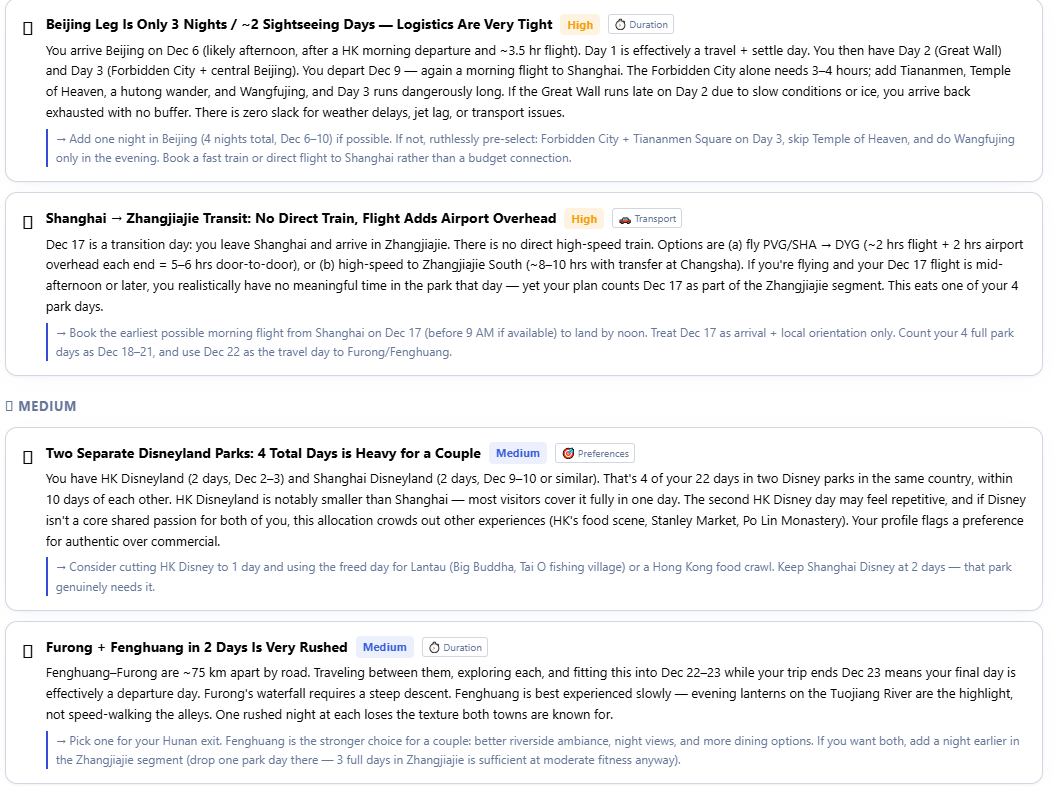
Task: Click the icon next to Two Separate Disneyland Parks
Action: click(28, 457)
